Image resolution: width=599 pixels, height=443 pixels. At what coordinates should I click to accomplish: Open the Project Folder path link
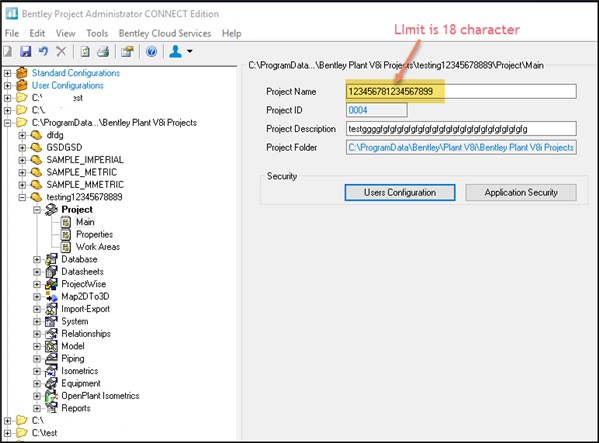point(461,147)
